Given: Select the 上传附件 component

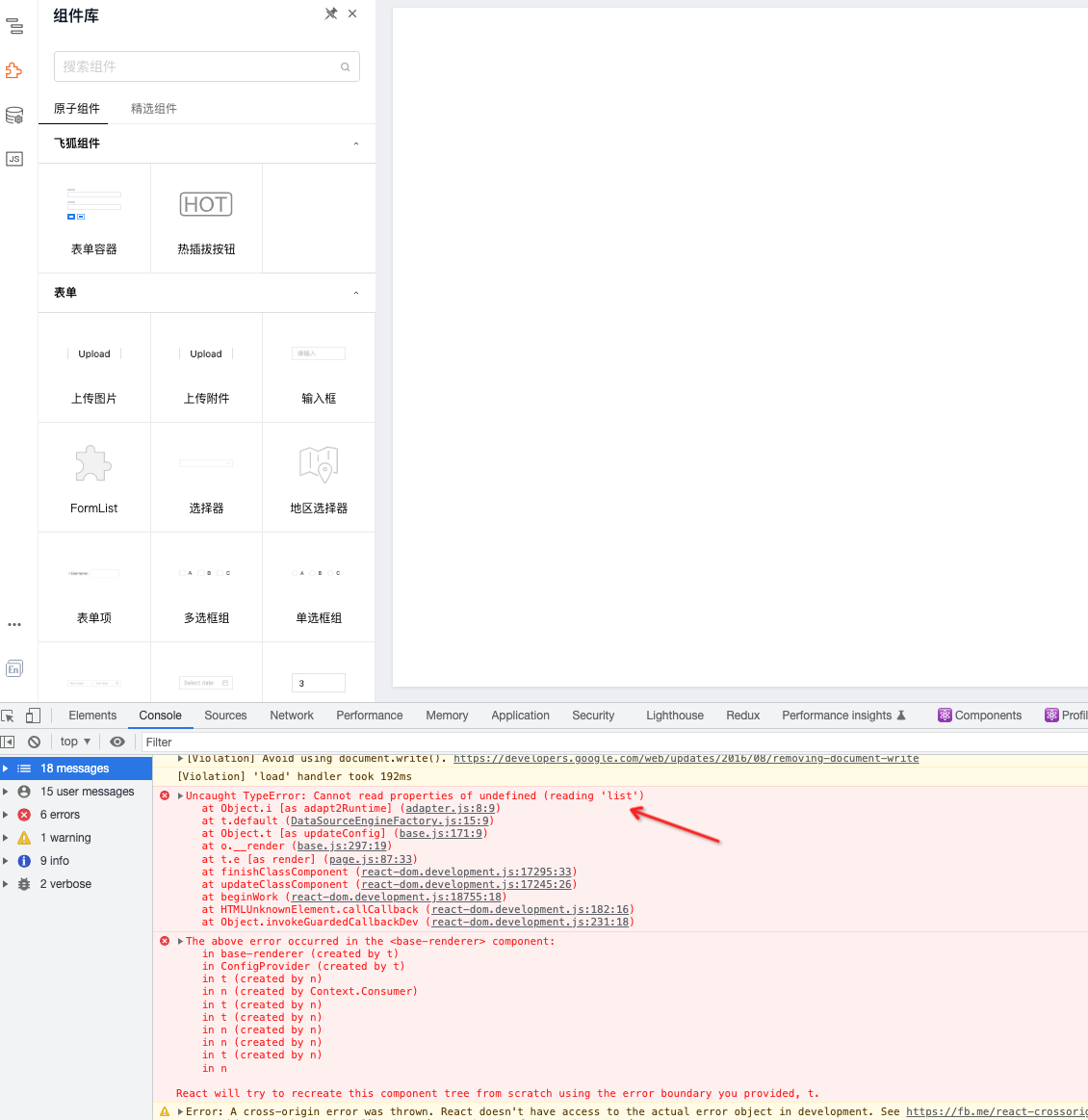Looking at the screenshot, I should tap(206, 368).
